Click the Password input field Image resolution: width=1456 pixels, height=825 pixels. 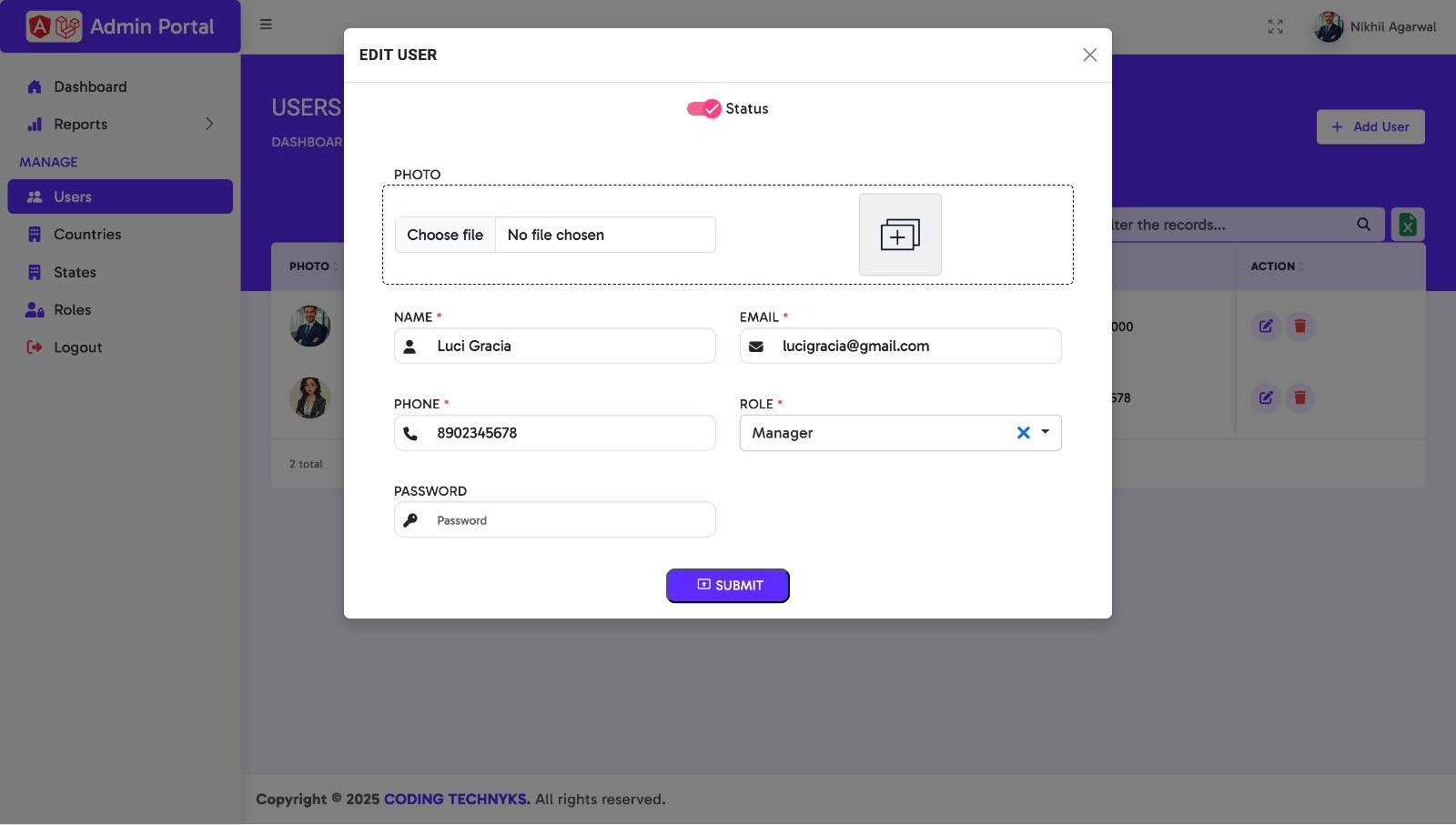tap(555, 520)
